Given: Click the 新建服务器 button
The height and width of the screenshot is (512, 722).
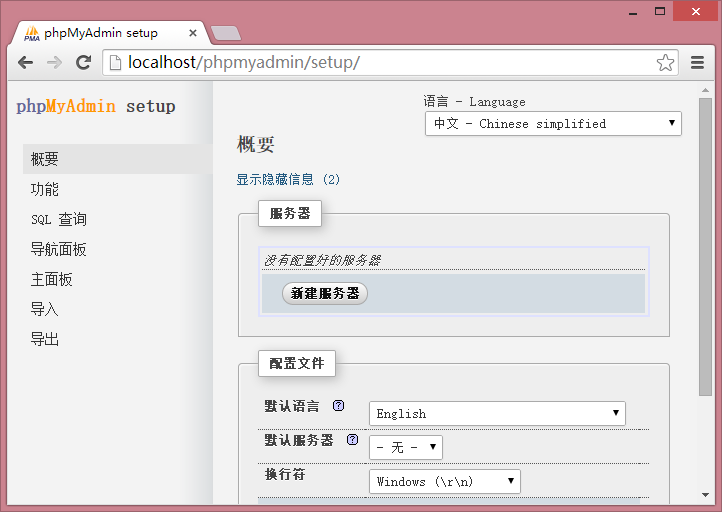Looking at the screenshot, I should pos(325,293).
